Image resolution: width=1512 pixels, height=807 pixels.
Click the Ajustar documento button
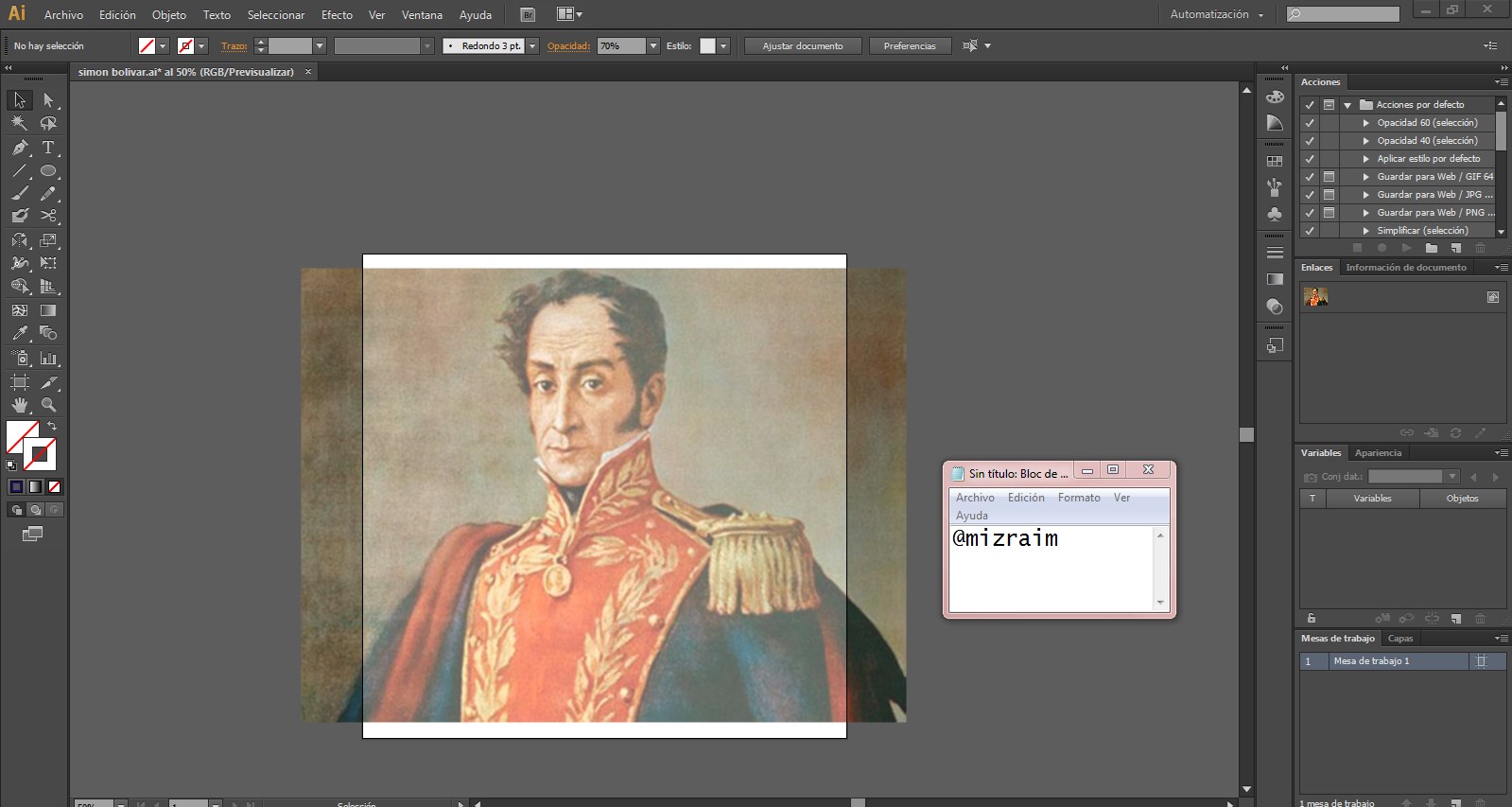tap(803, 45)
